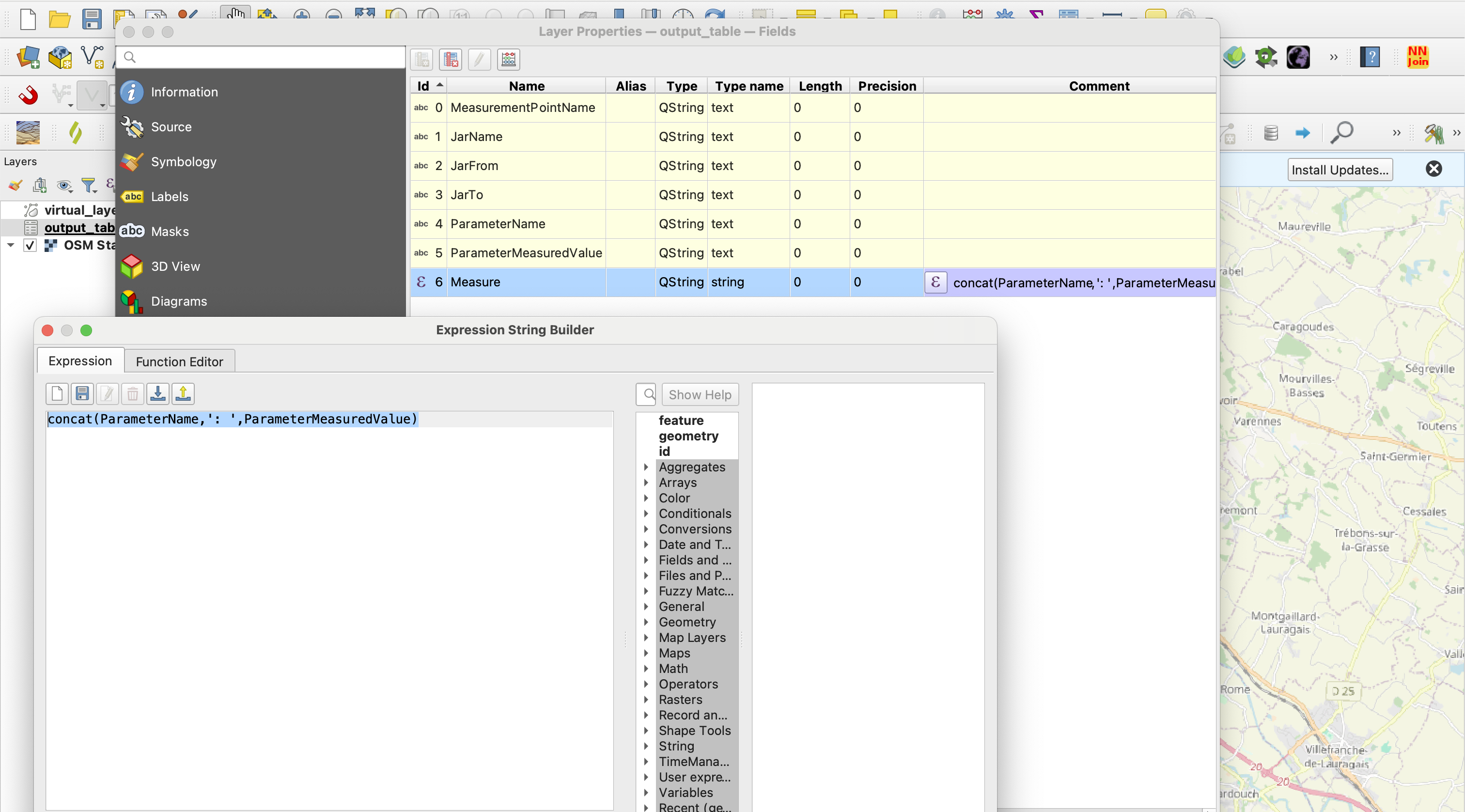Click the magnet snapping icon
1465x812 pixels.
pyautogui.click(x=28, y=94)
